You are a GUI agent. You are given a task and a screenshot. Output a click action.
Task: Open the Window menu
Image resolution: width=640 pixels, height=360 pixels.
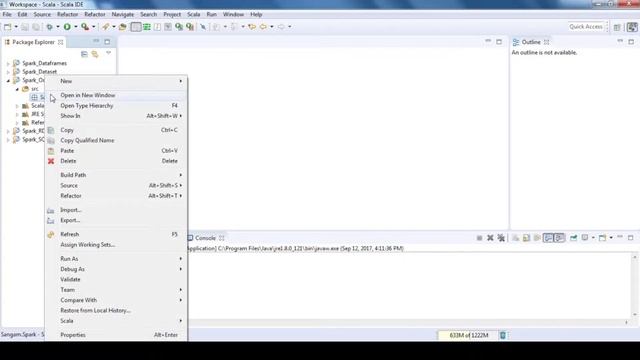click(233, 14)
